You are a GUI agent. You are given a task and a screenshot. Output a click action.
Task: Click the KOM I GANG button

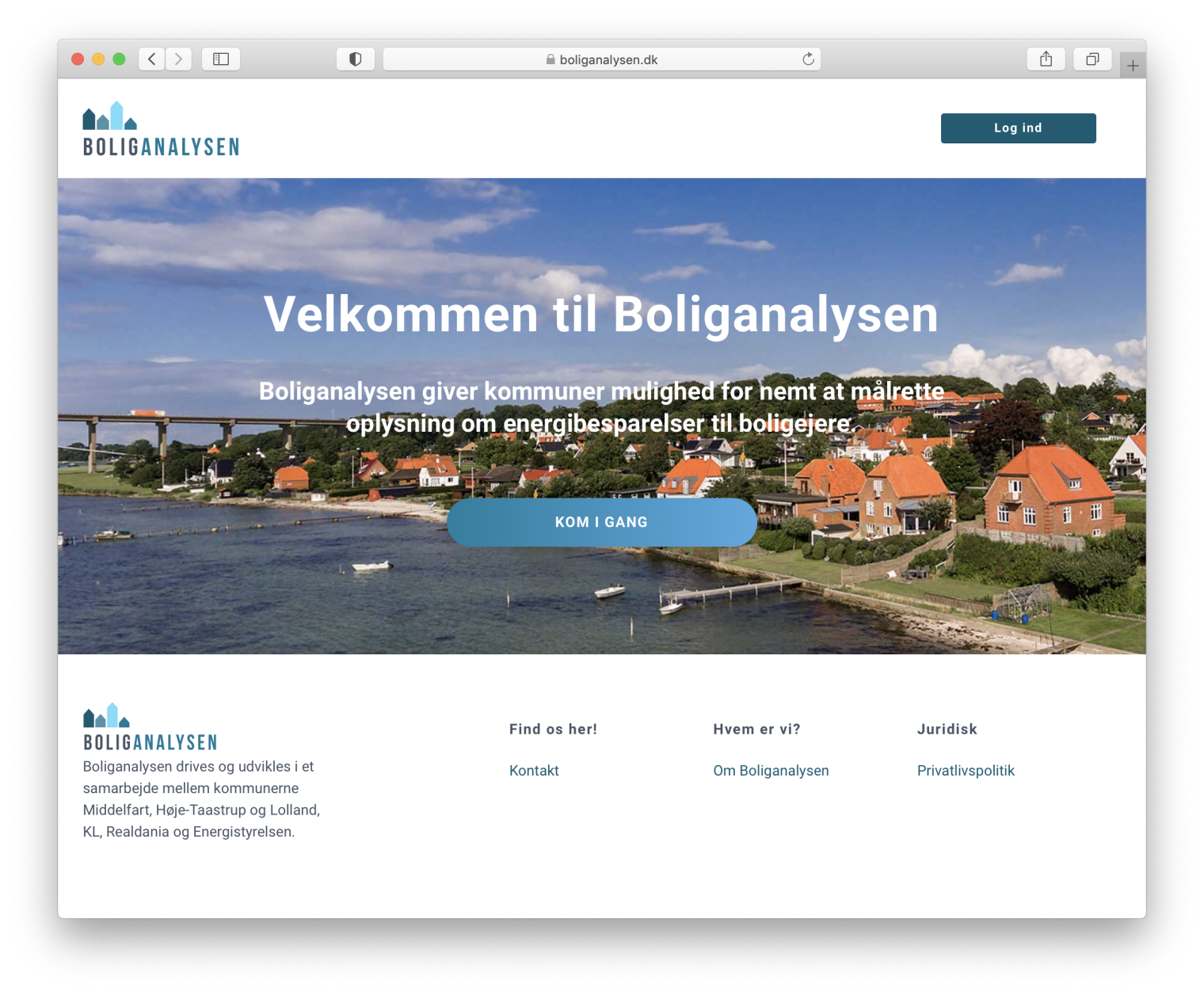click(x=601, y=522)
